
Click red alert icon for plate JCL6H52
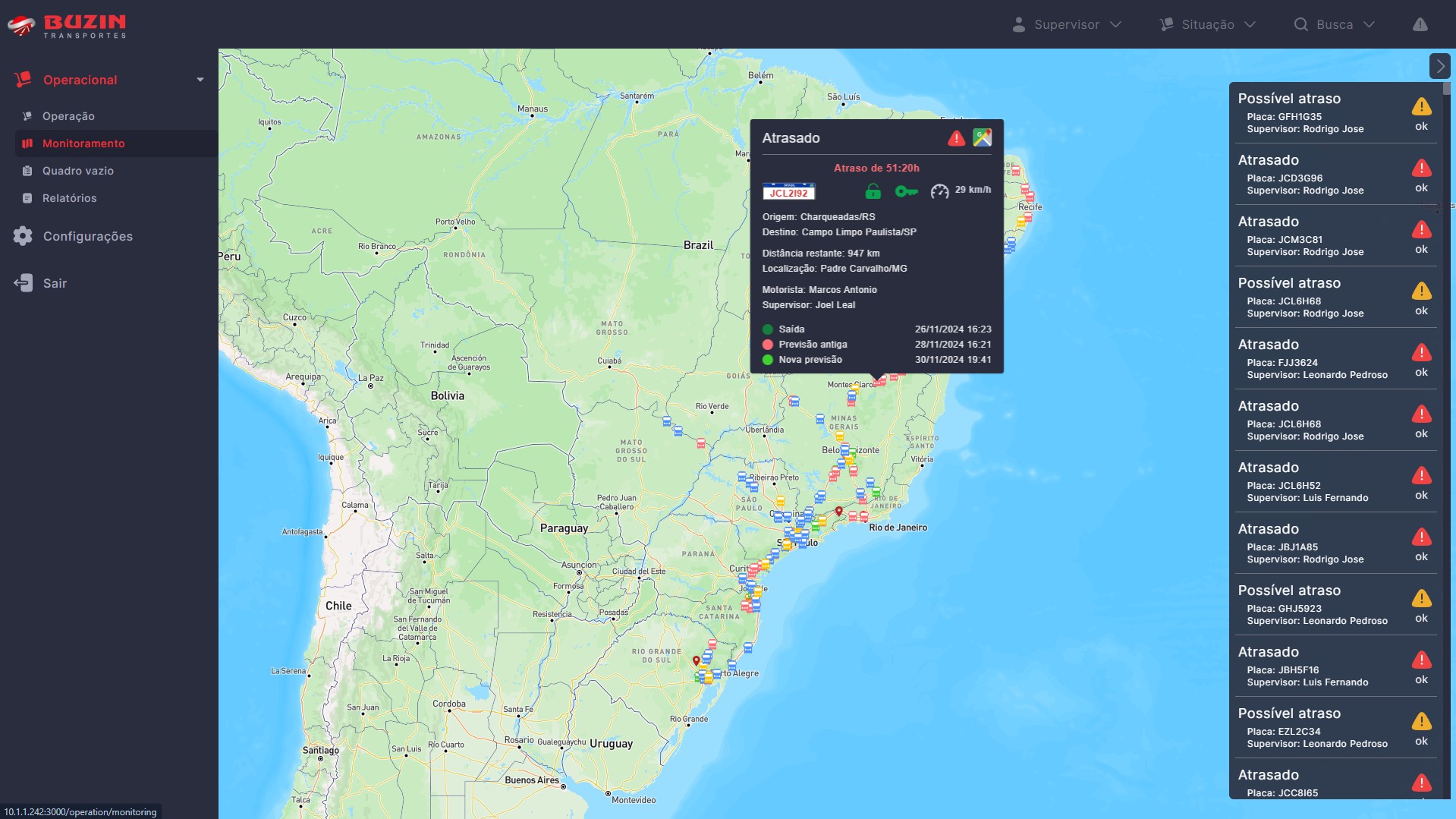click(1422, 476)
